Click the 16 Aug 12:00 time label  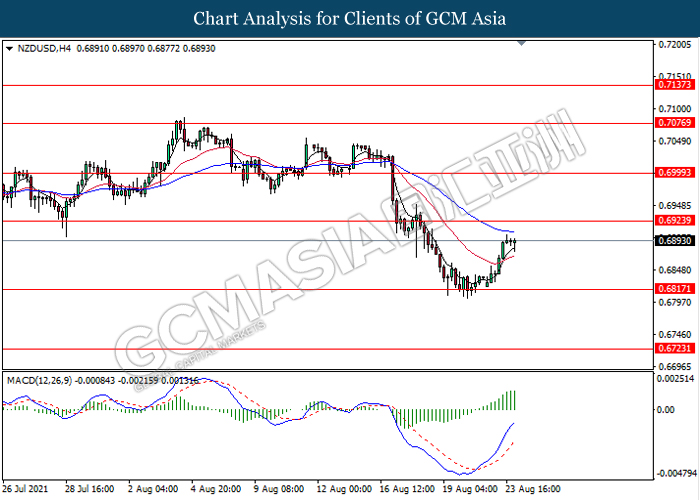pyautogui.click(x=407, y=489)
